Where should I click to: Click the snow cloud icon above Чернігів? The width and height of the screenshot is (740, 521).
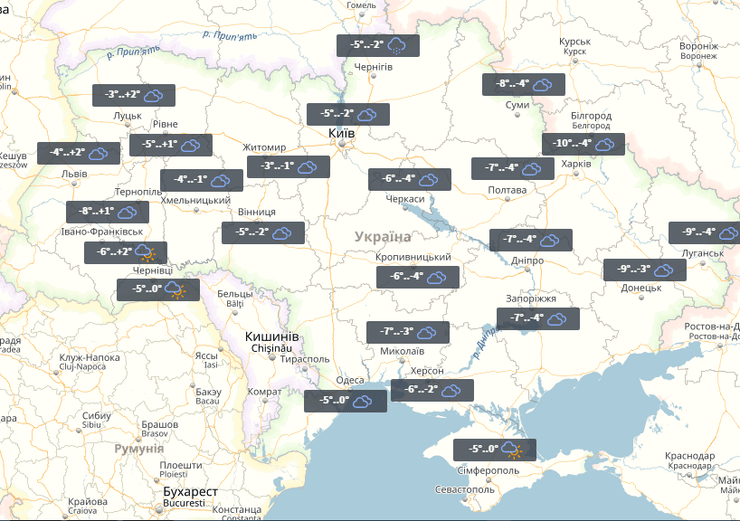(x=396, y=46)
